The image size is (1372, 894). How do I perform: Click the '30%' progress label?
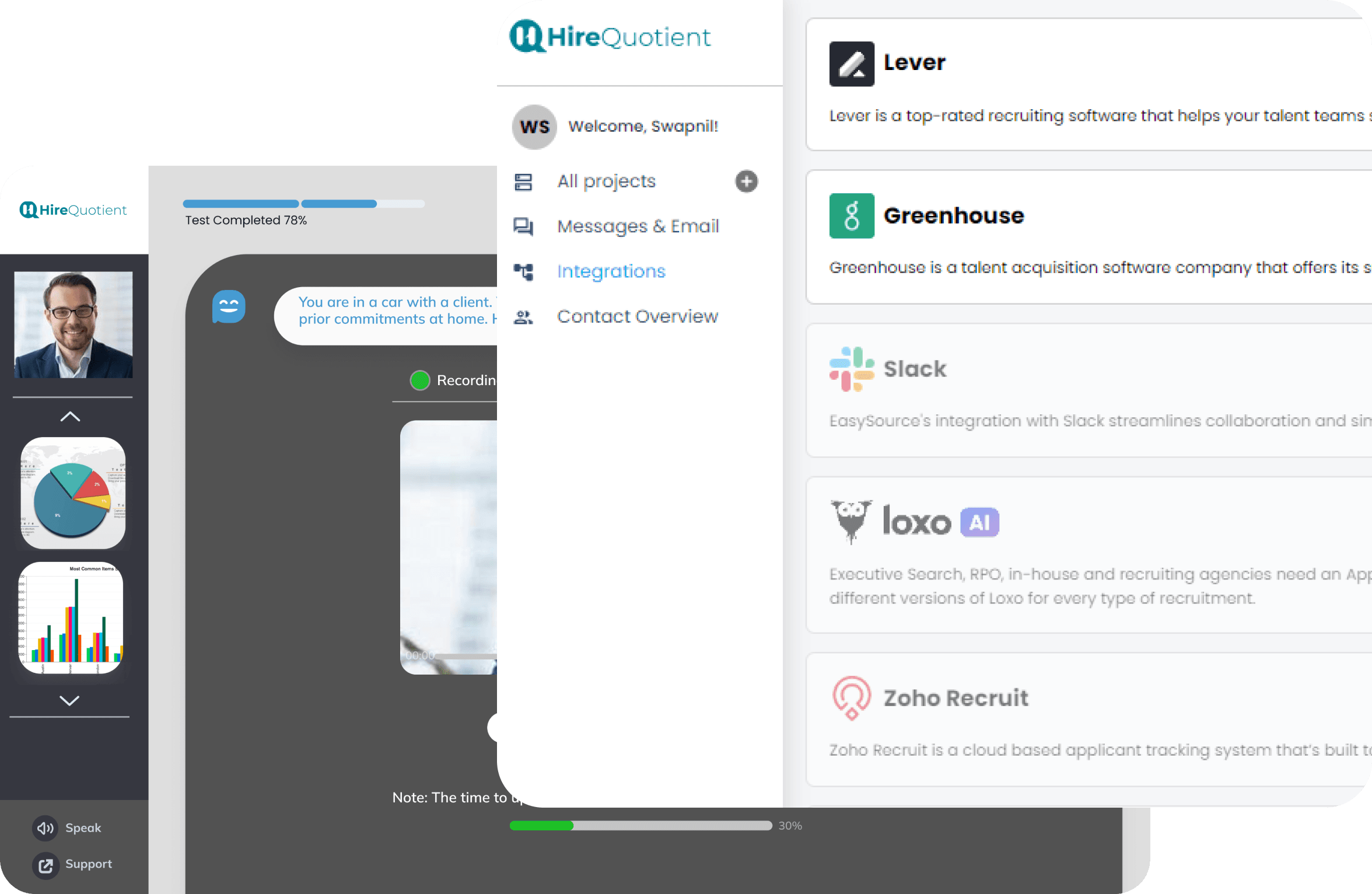(x=790, y=826)
